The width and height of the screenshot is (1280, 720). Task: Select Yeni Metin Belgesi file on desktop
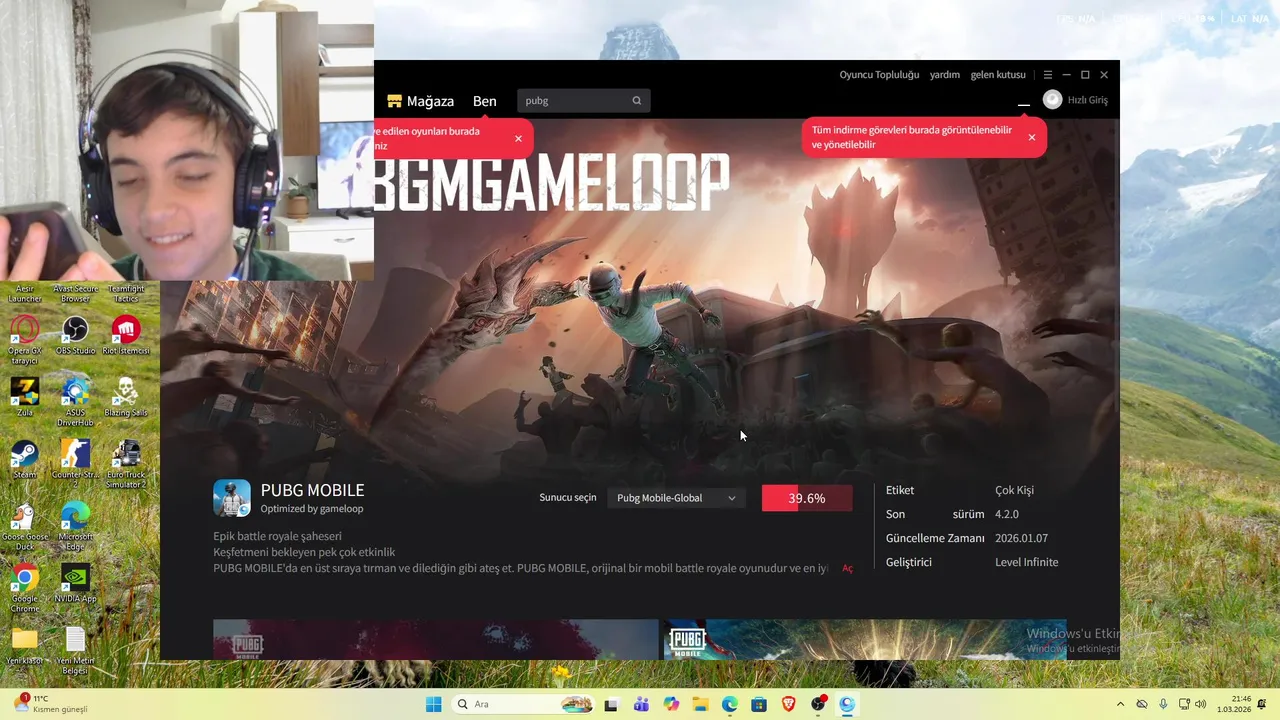coord(75,650)
